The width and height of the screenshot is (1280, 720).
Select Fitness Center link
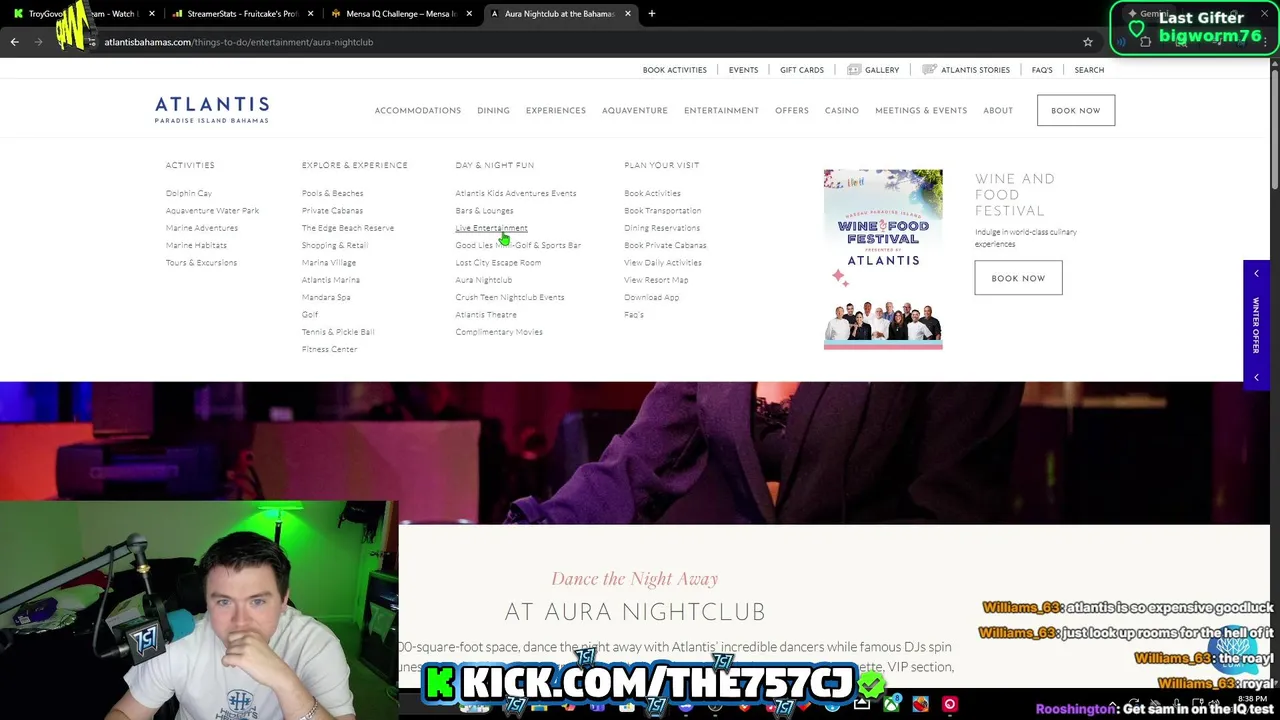point(329,349)
